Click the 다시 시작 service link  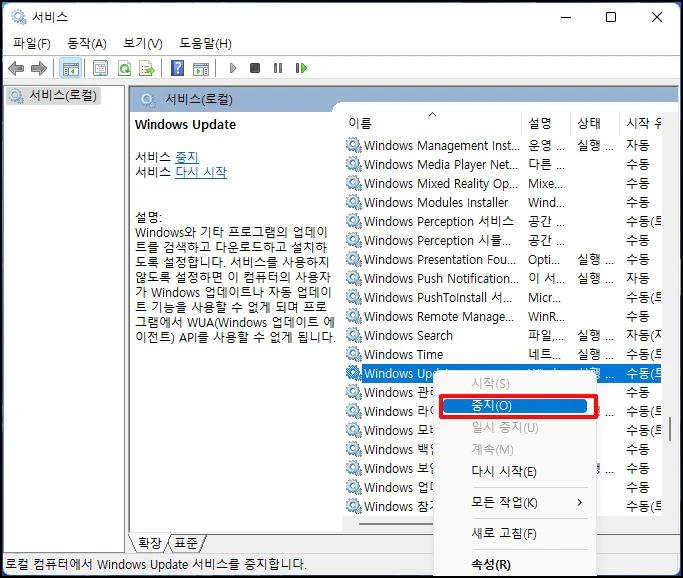pyautogui.click(x=201, y=172)
